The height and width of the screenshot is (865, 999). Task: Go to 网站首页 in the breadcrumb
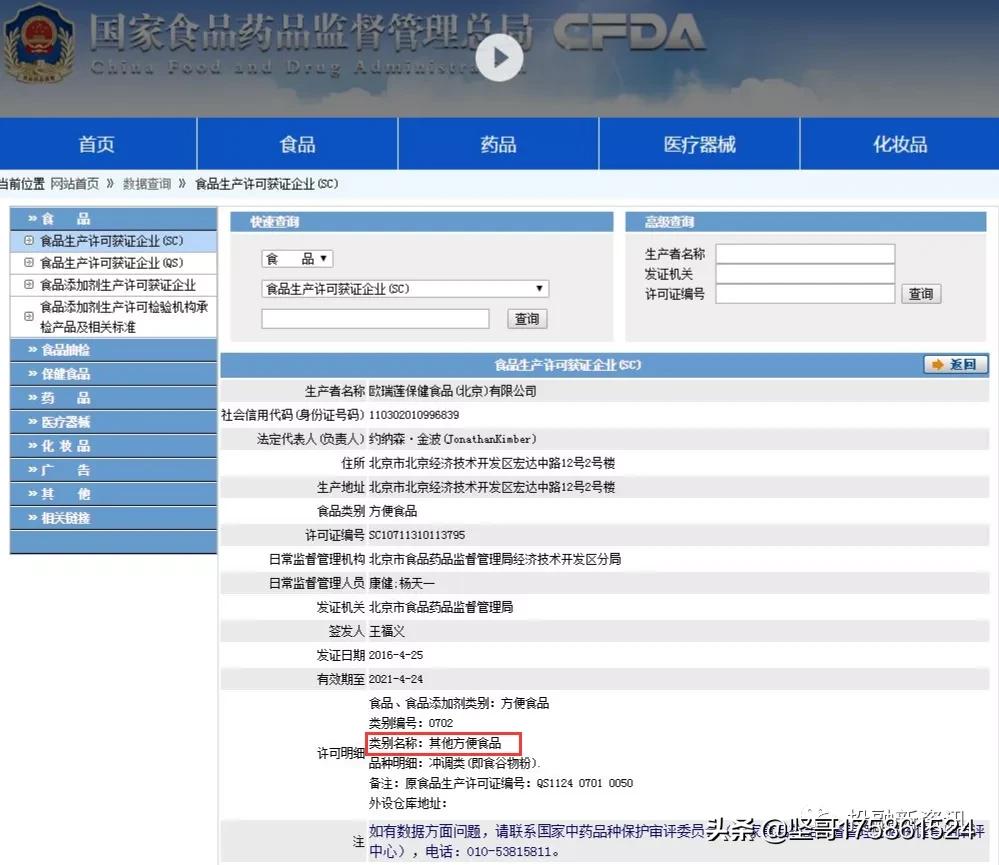click(x=75, y=184)
